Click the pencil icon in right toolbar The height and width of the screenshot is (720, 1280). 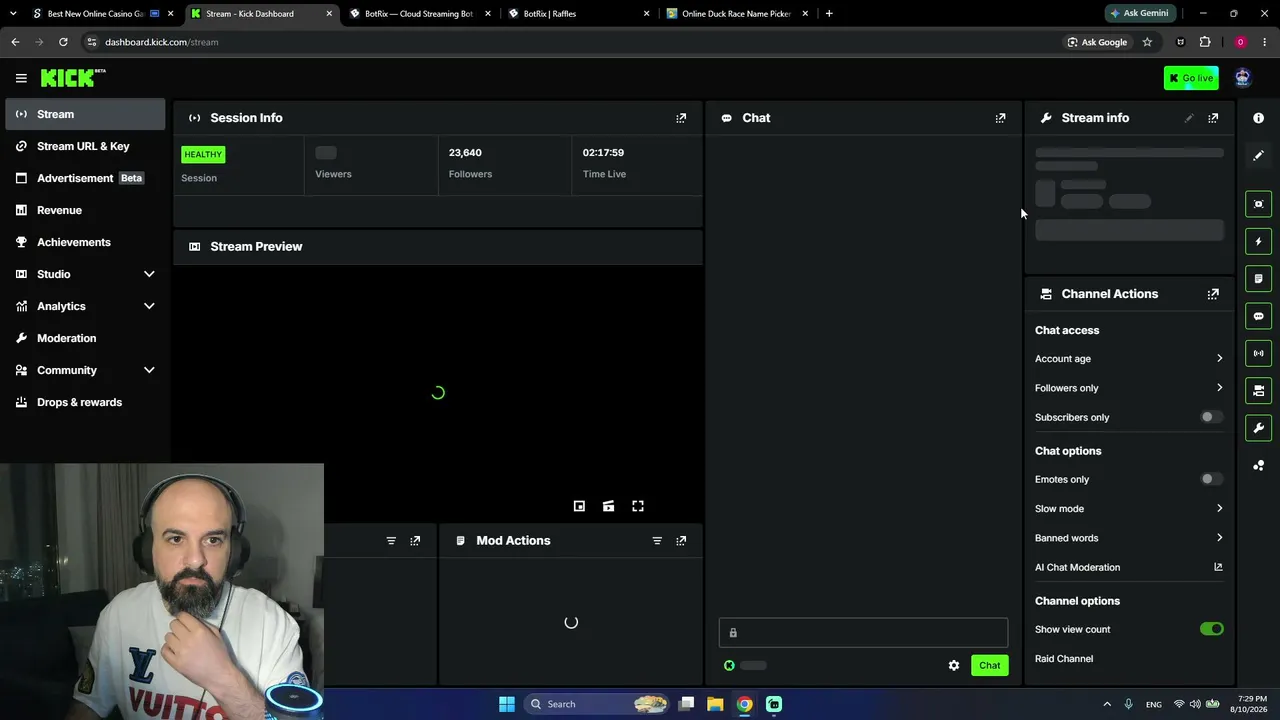1258,155
